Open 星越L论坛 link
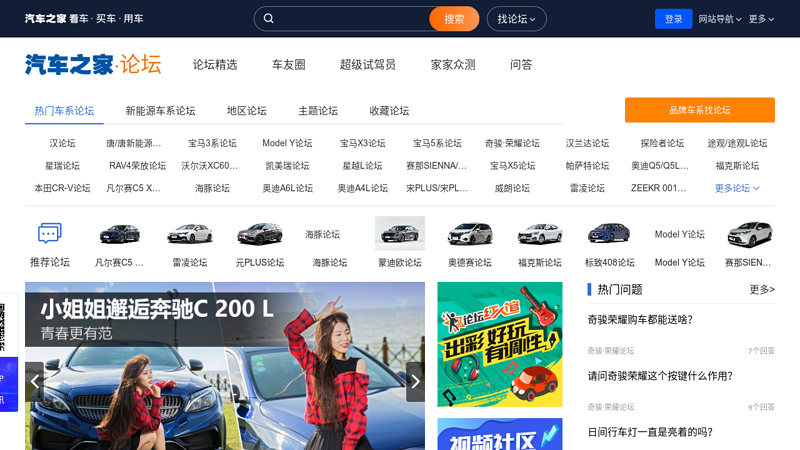The image size is (800, 450). click(362, 166)
